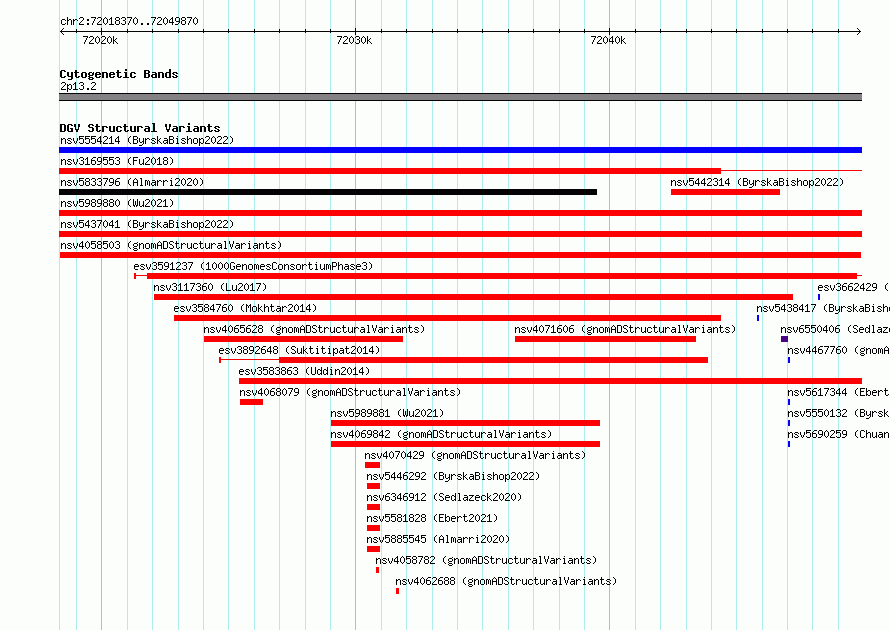The image size is (890, 630).
Task: Select nsv4071606 (gnomADStructuralVariants) label
Action: pos(625,329)
